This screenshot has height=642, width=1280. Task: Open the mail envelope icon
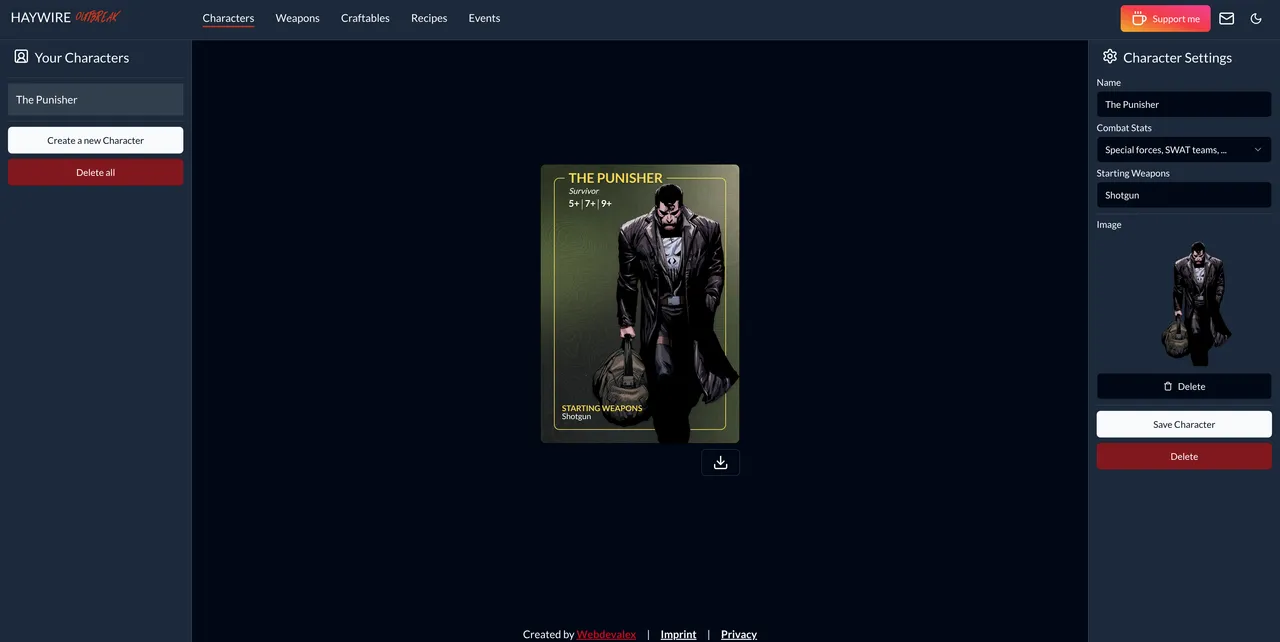(1227, 18)
